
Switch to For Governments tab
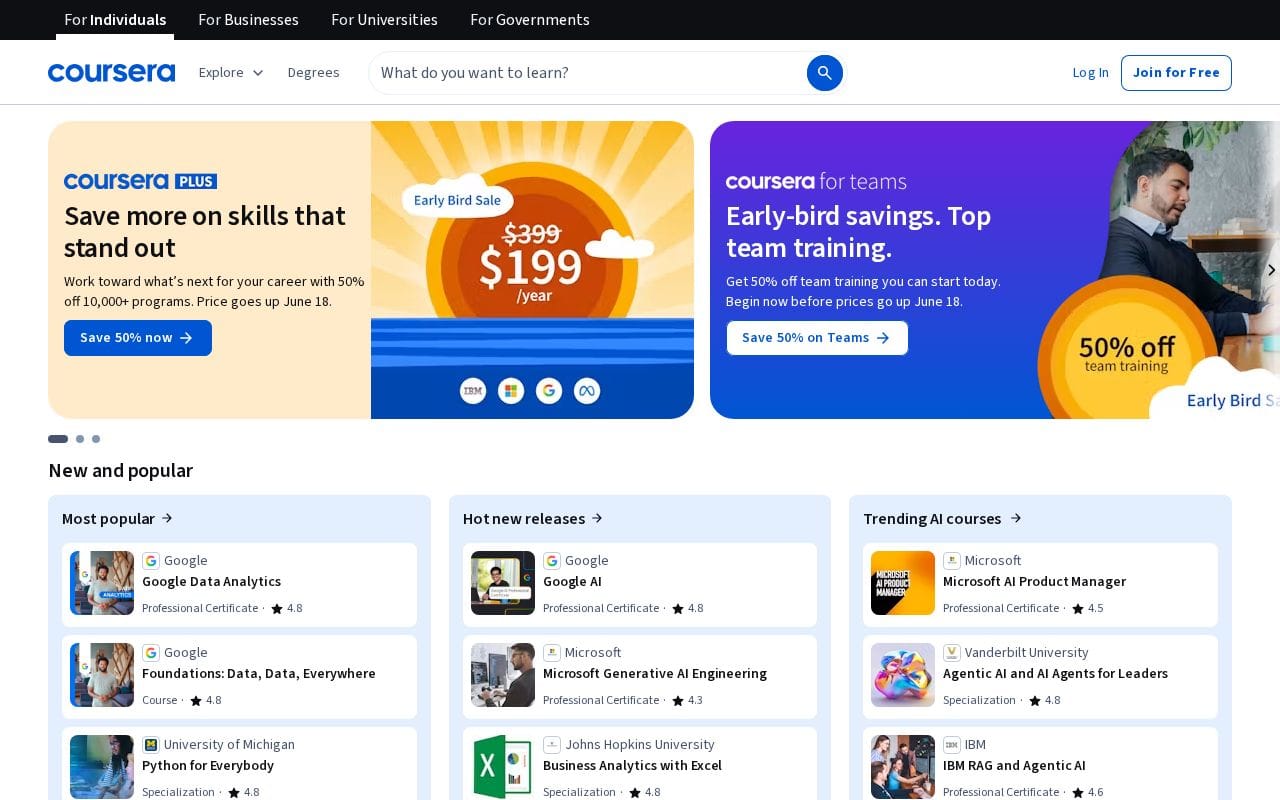coord(530,20)
